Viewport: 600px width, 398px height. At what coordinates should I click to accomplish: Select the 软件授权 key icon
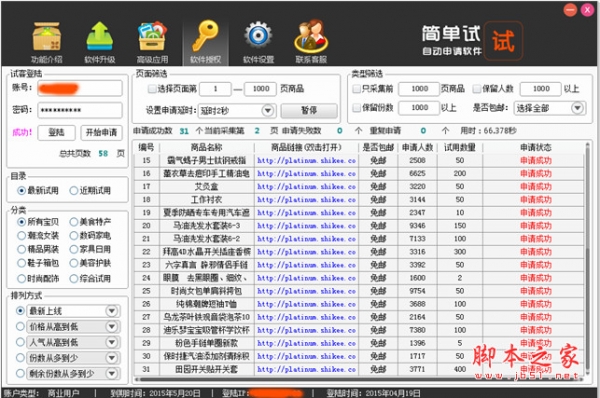point(205,36)
